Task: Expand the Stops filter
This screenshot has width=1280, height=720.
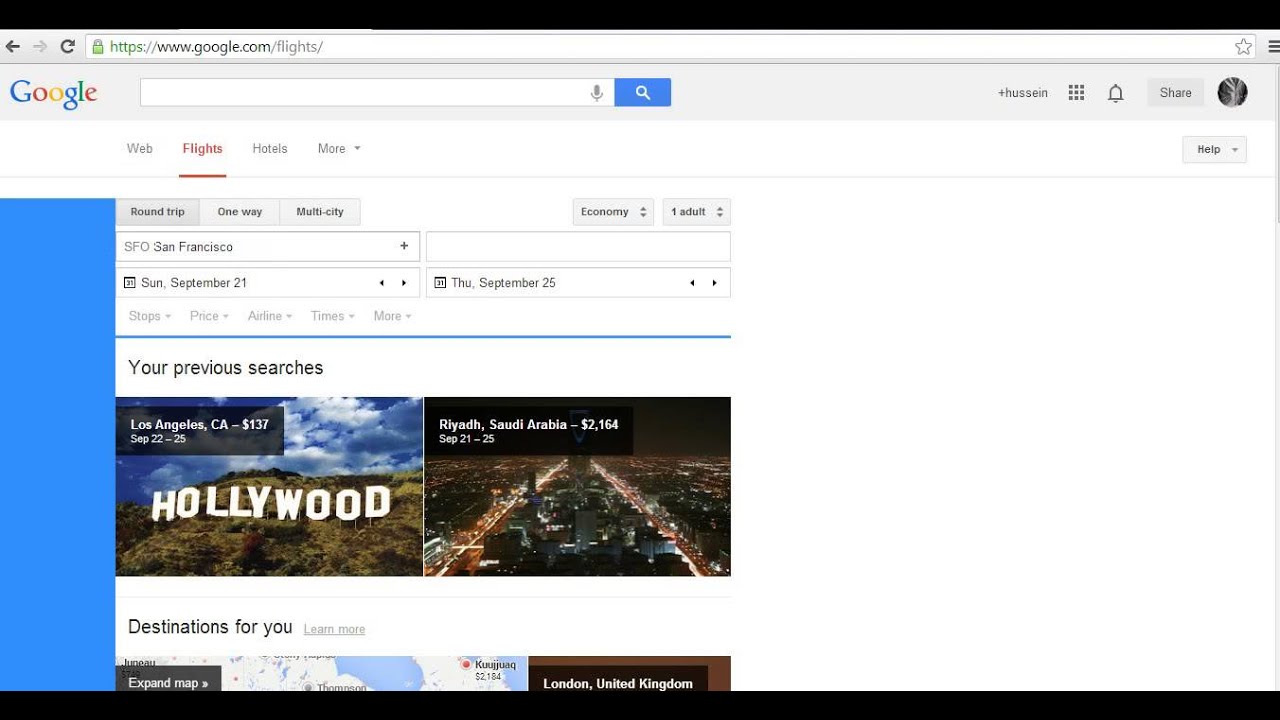Action: point(150,316)
